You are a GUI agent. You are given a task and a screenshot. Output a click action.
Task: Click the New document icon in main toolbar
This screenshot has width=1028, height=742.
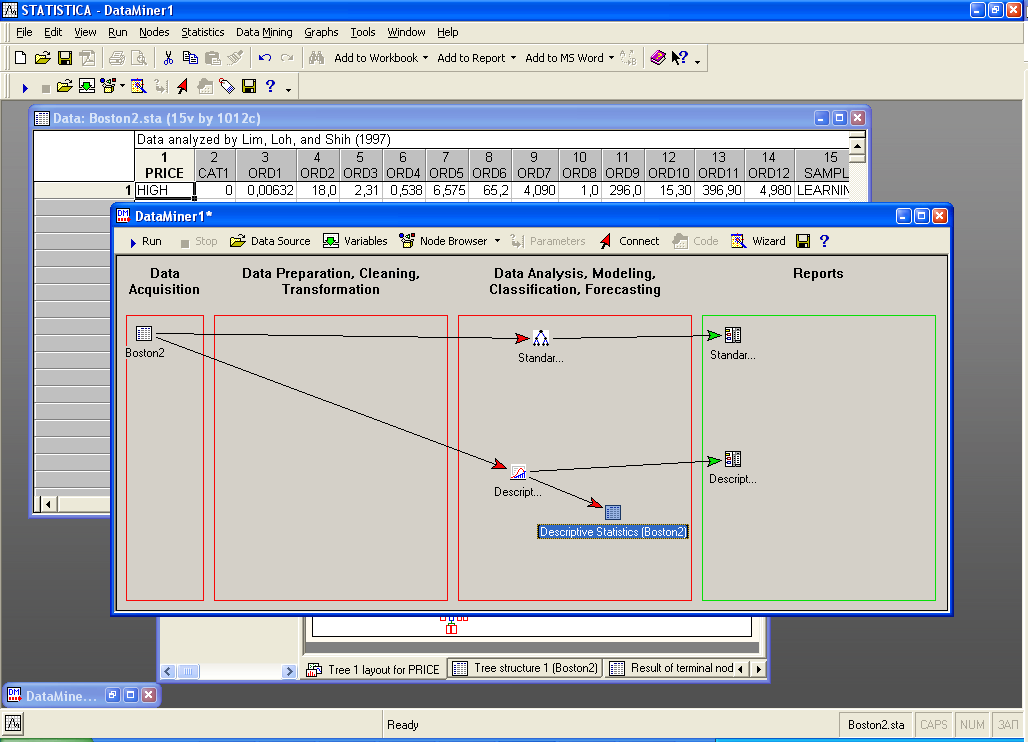[x=20, y=58]
